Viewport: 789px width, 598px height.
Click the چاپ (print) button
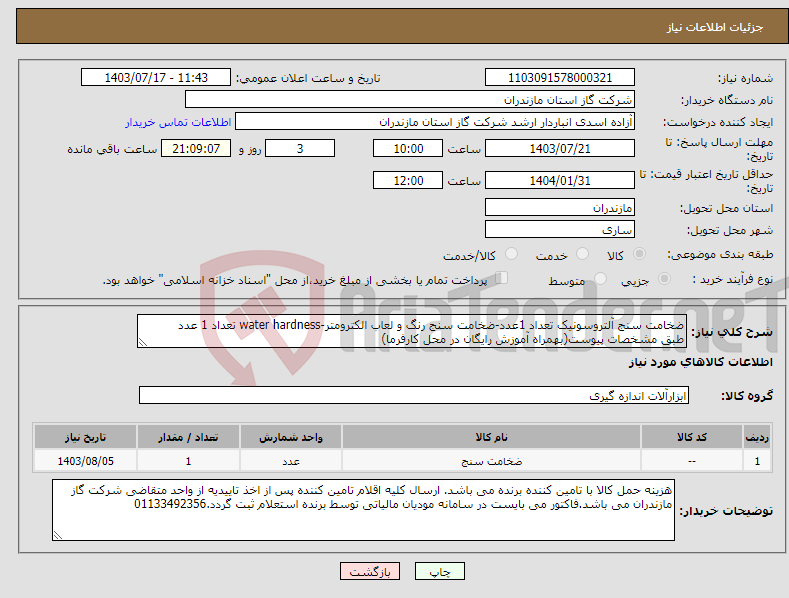(440, 571)
